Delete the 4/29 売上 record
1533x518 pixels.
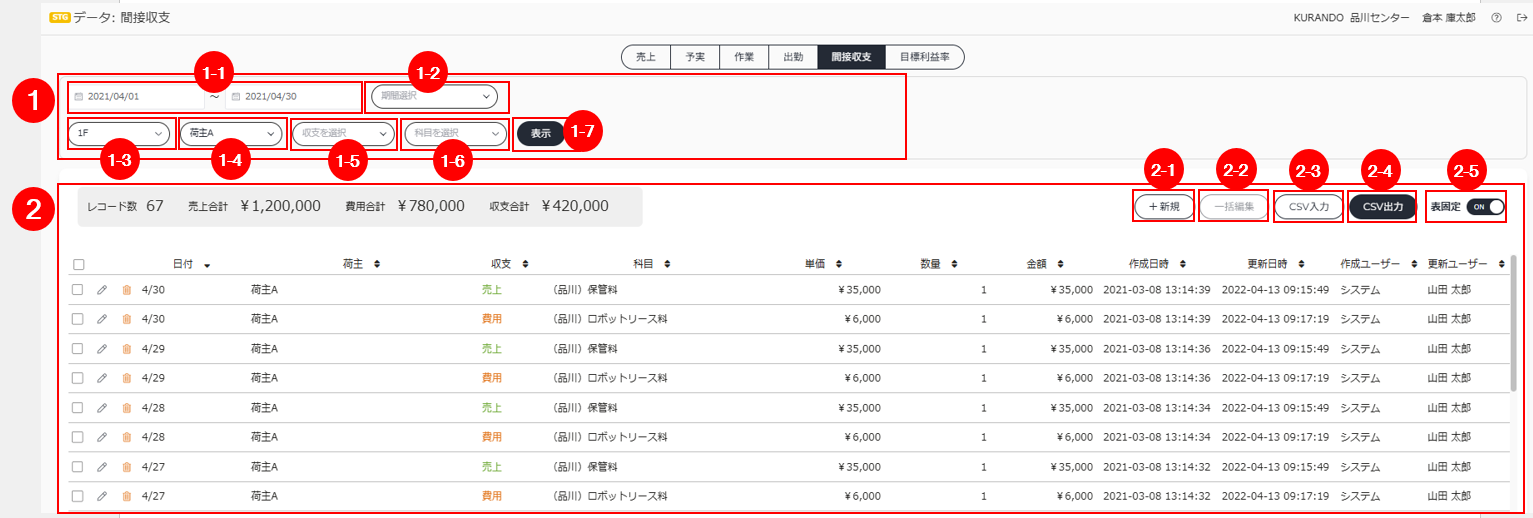[x=126, y=349]
